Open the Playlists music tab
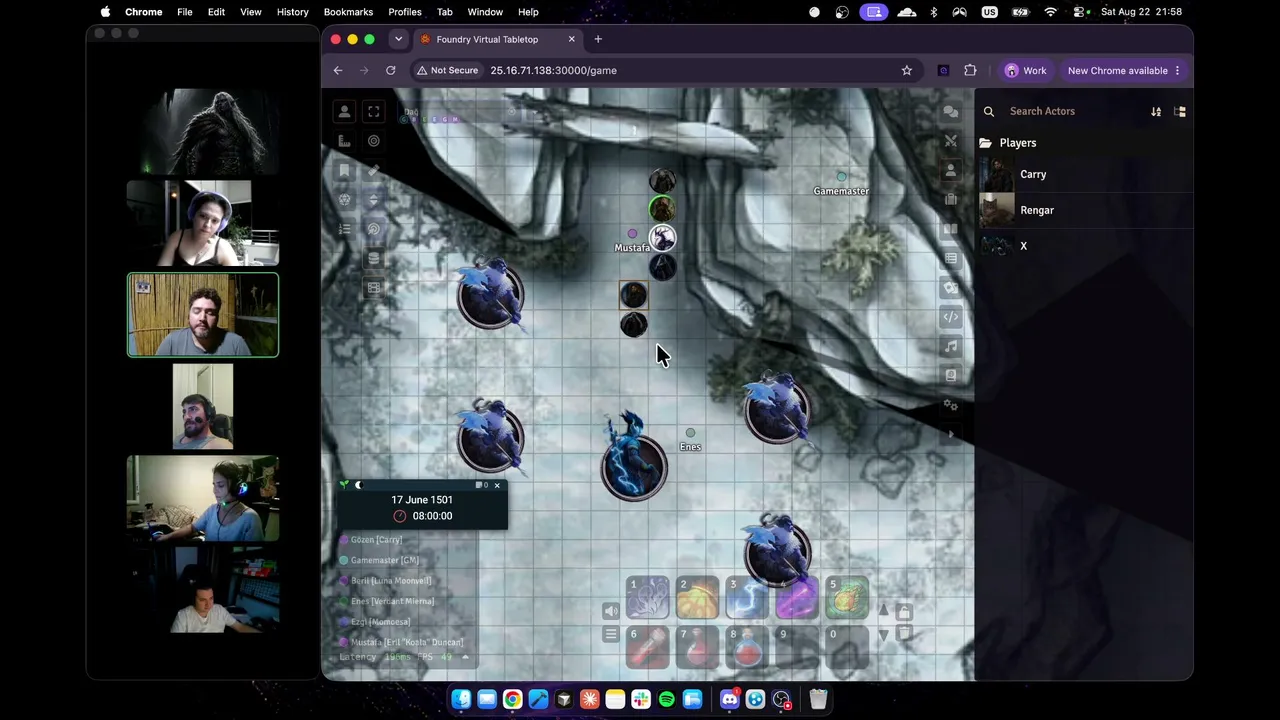1280x720 pixels. 951,346
